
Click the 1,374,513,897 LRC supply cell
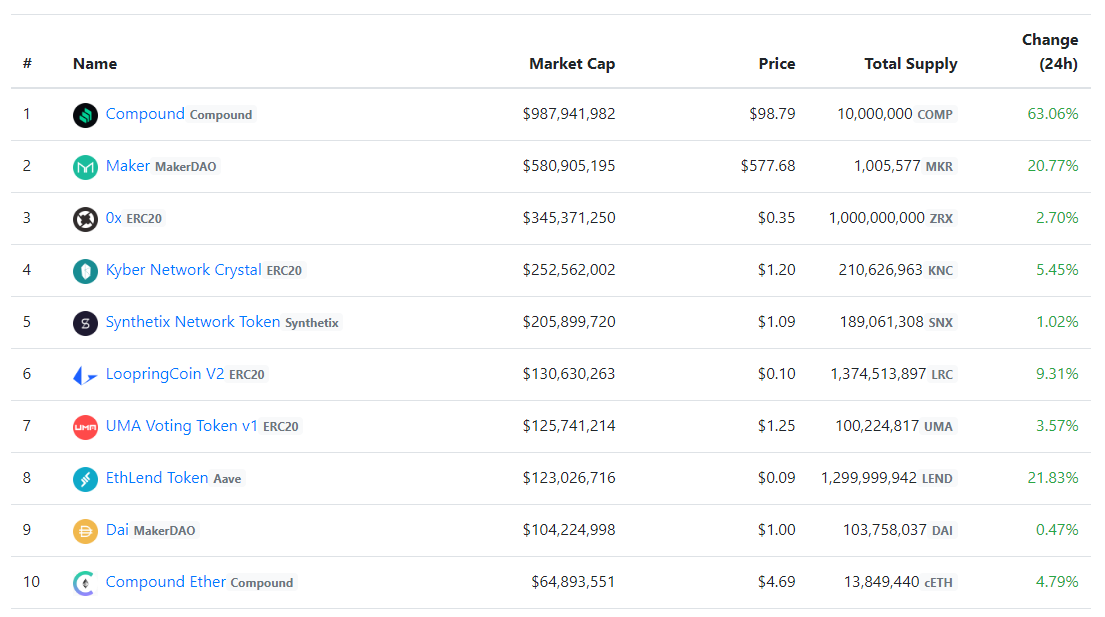tap(892, 374)
